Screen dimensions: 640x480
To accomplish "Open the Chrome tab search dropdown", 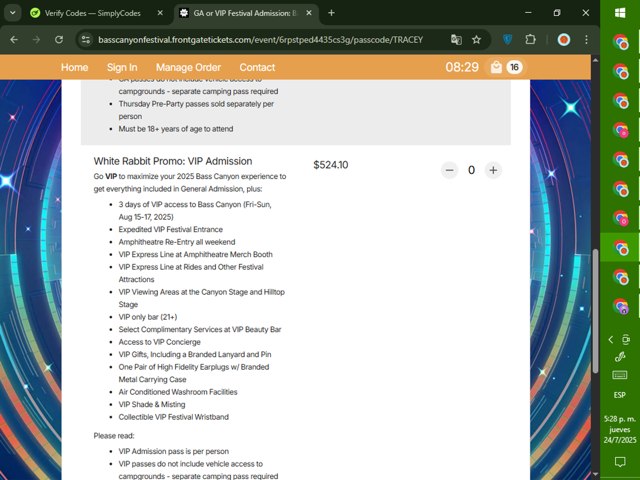I will (x=13, y=13).
